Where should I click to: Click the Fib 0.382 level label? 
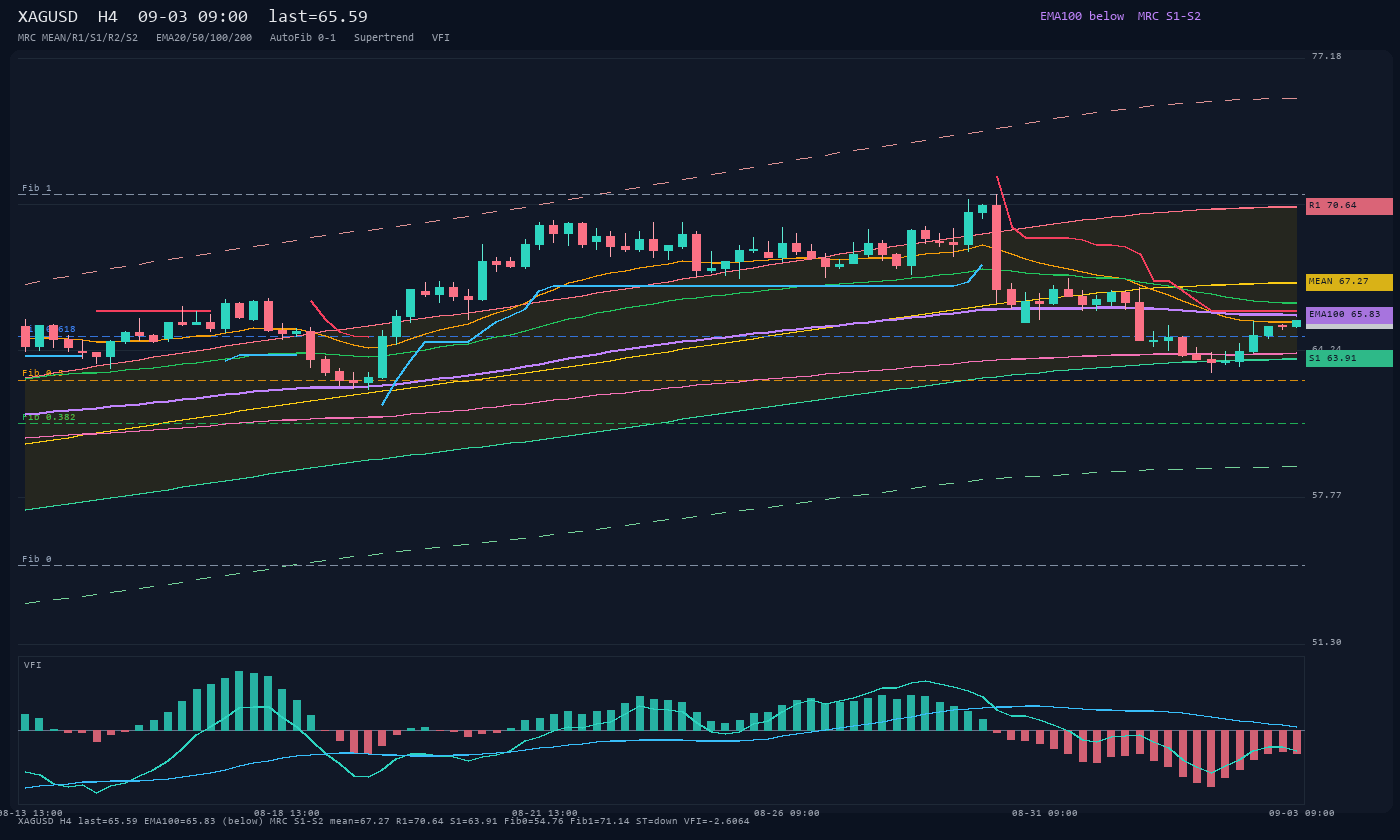click(49, 417)
